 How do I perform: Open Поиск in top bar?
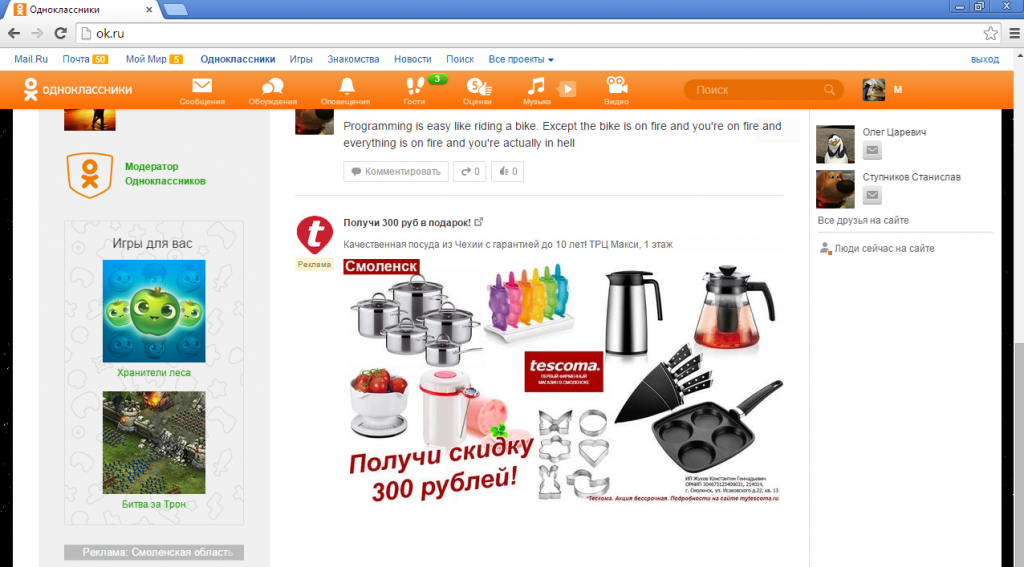[460, 59]
